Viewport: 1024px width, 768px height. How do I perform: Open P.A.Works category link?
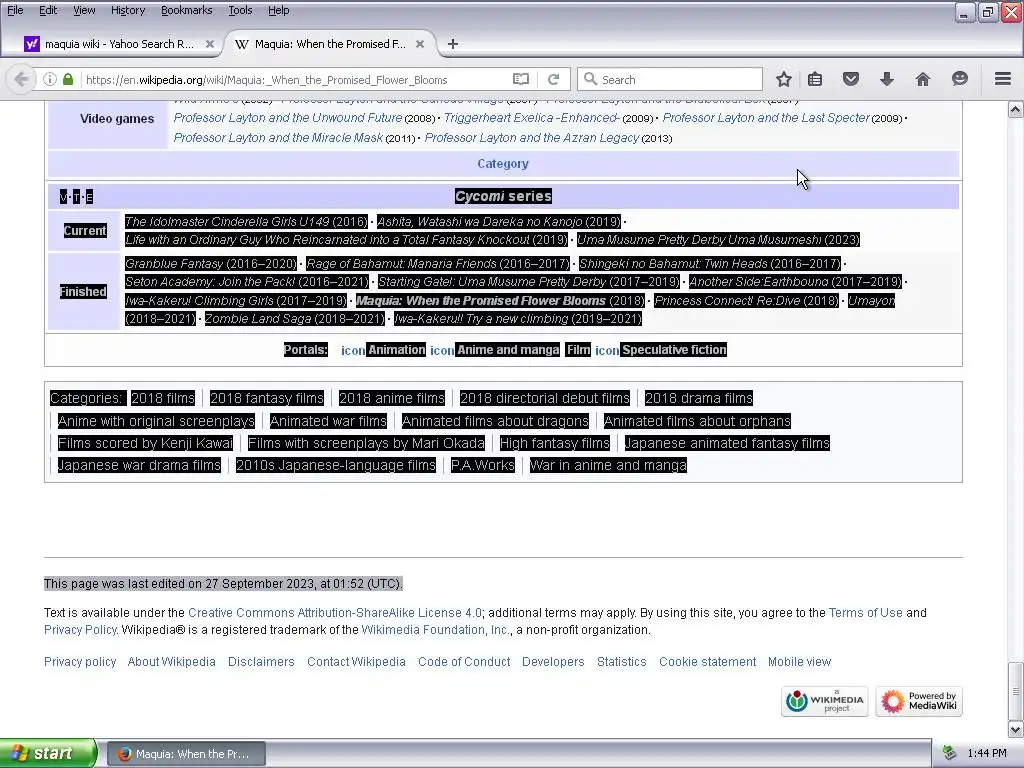[x=483, y=466]
